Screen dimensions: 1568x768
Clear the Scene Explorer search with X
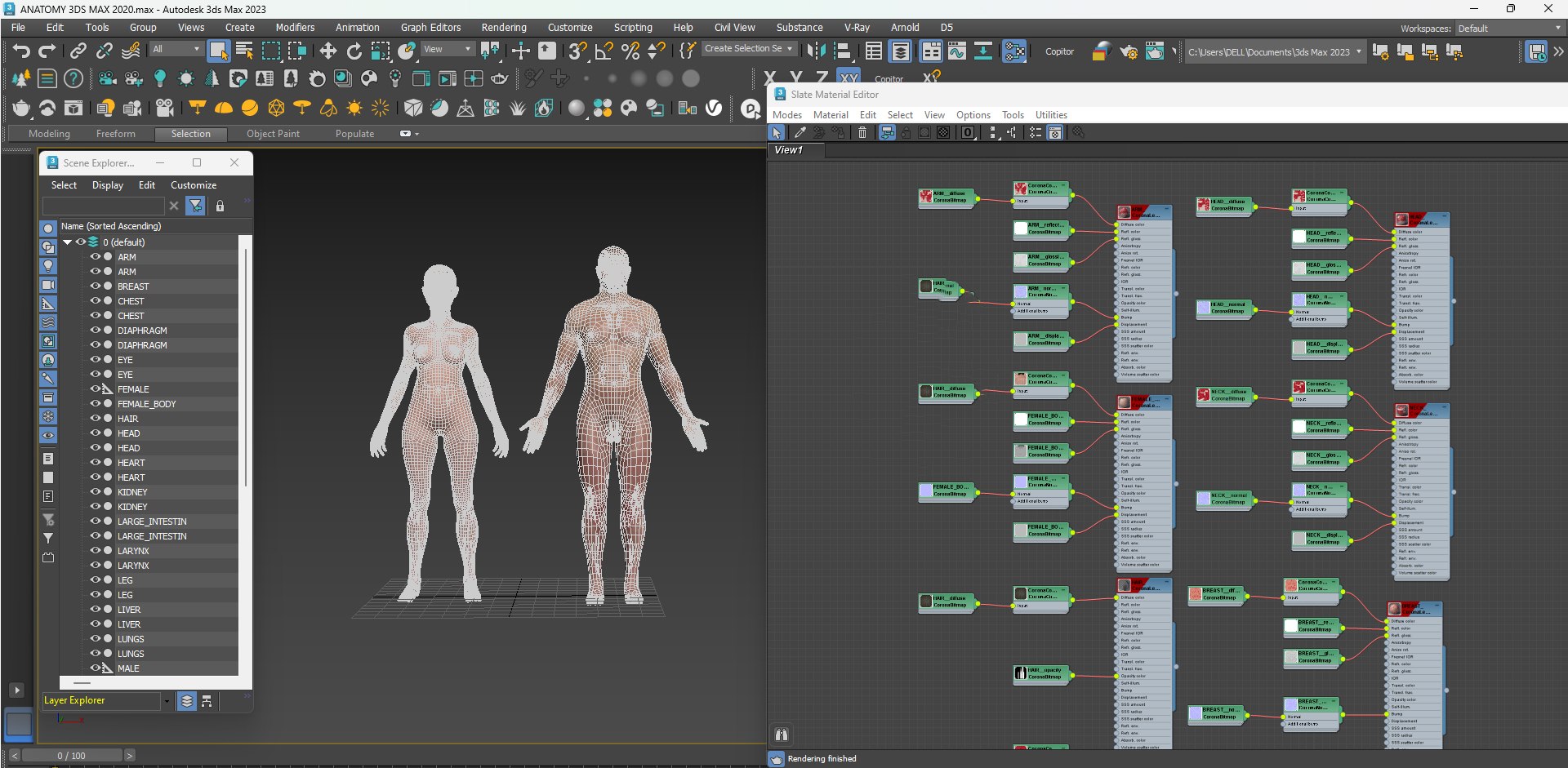tap(174, 206)
